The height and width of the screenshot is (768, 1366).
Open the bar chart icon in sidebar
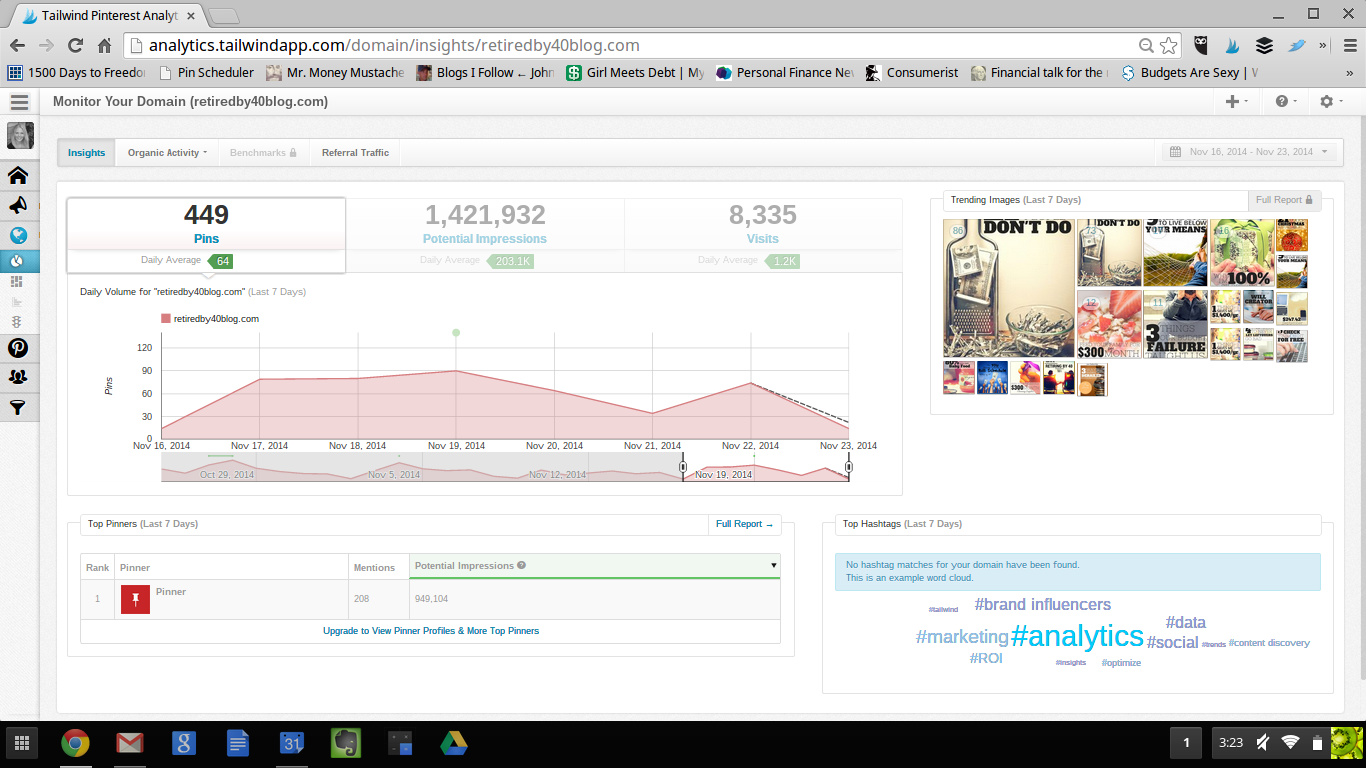click(x=17, y=302)
